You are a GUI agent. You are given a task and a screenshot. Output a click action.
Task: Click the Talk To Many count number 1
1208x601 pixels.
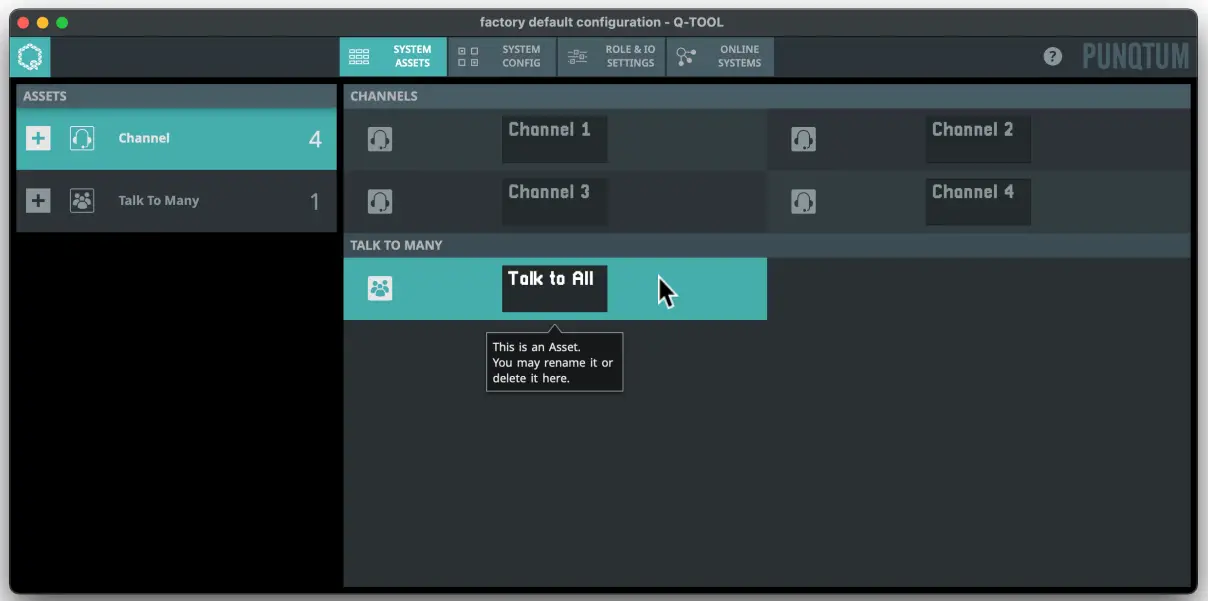315,202
